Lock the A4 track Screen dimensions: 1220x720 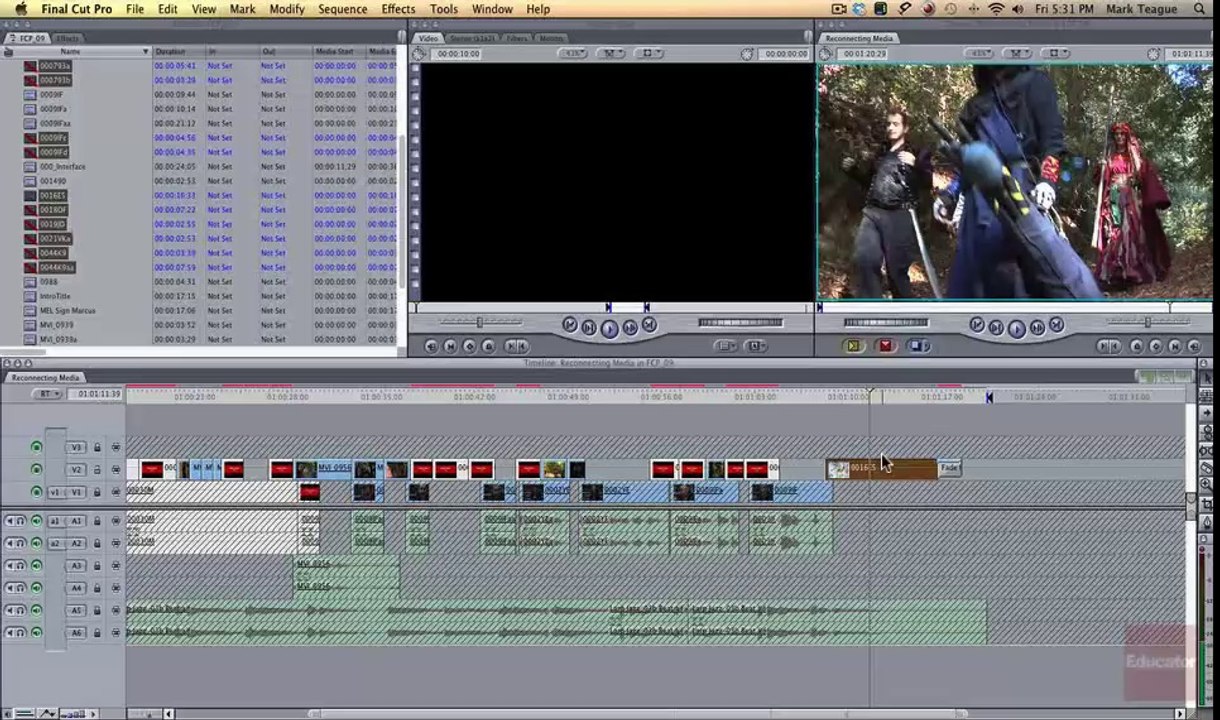point(98,588)
